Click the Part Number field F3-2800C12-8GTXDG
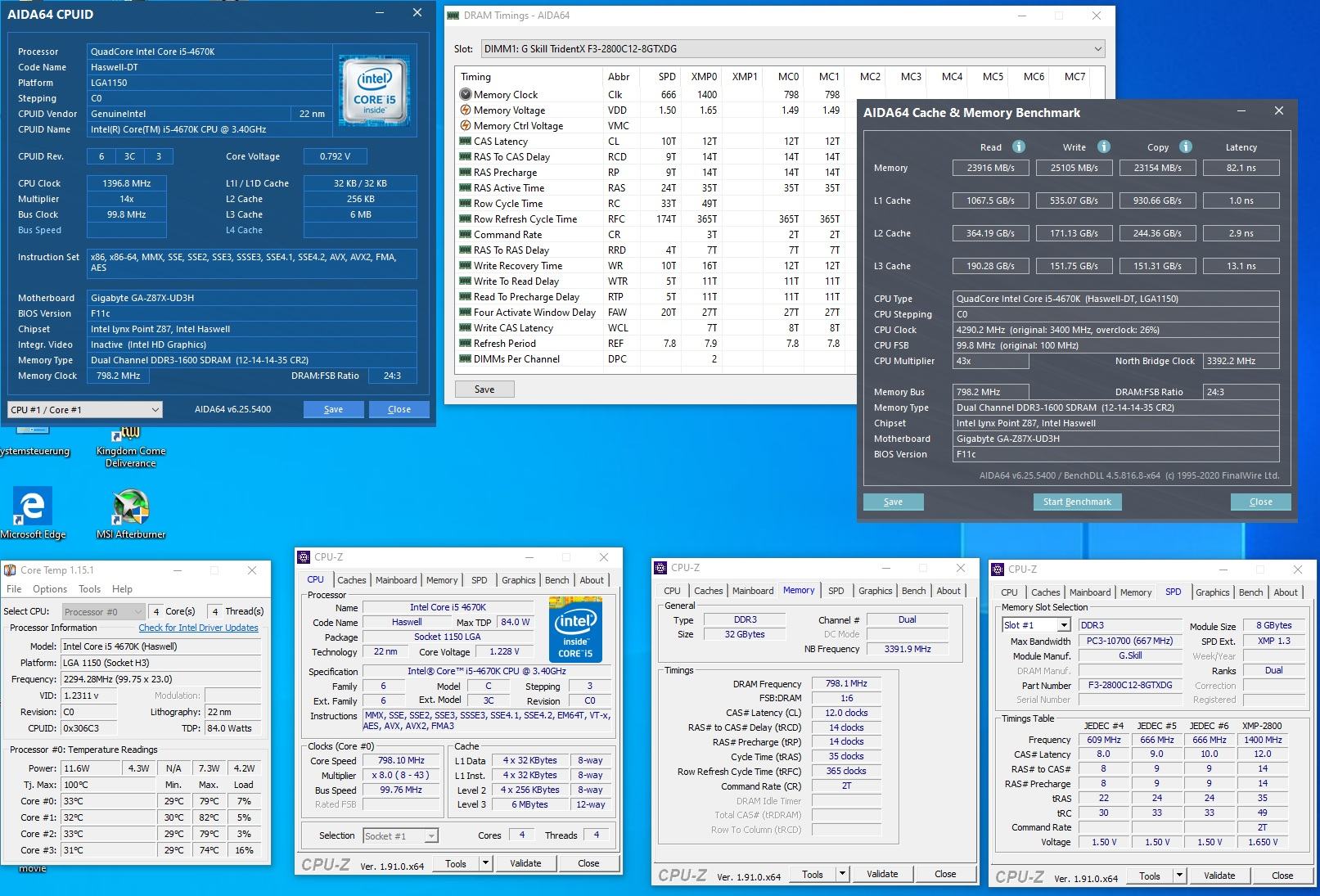The image size is (1320, 896). point(1130,685)
